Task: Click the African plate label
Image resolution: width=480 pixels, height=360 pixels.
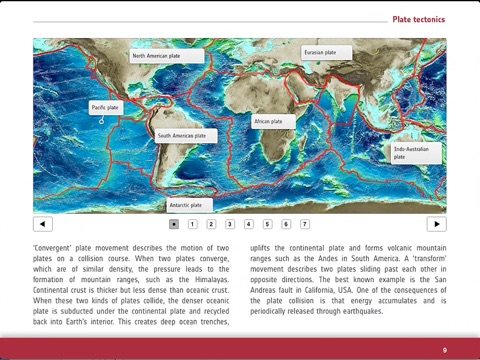Action: (x=273, y=121)
